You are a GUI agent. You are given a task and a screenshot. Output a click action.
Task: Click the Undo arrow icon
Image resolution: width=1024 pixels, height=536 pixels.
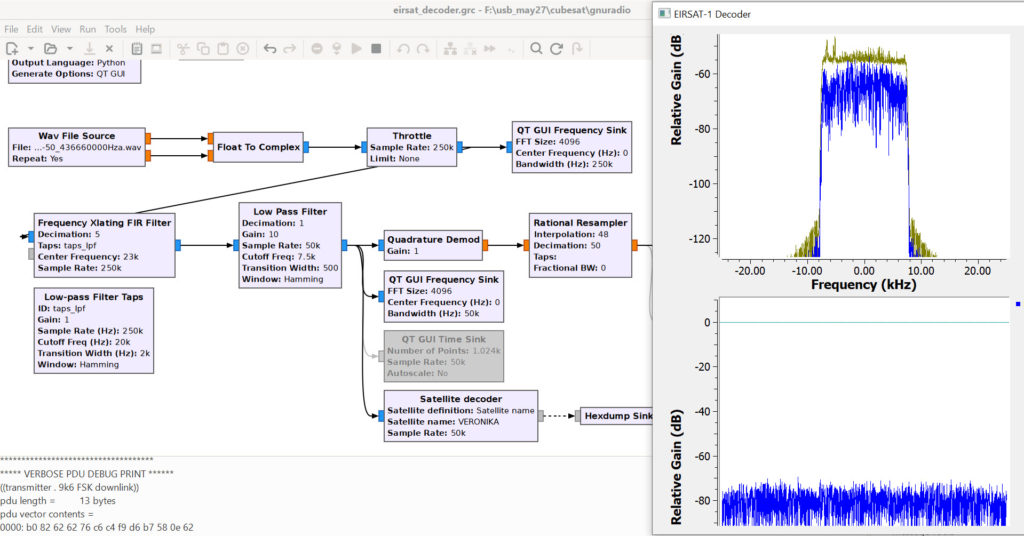pyautogui.click(x=269, y=48)
